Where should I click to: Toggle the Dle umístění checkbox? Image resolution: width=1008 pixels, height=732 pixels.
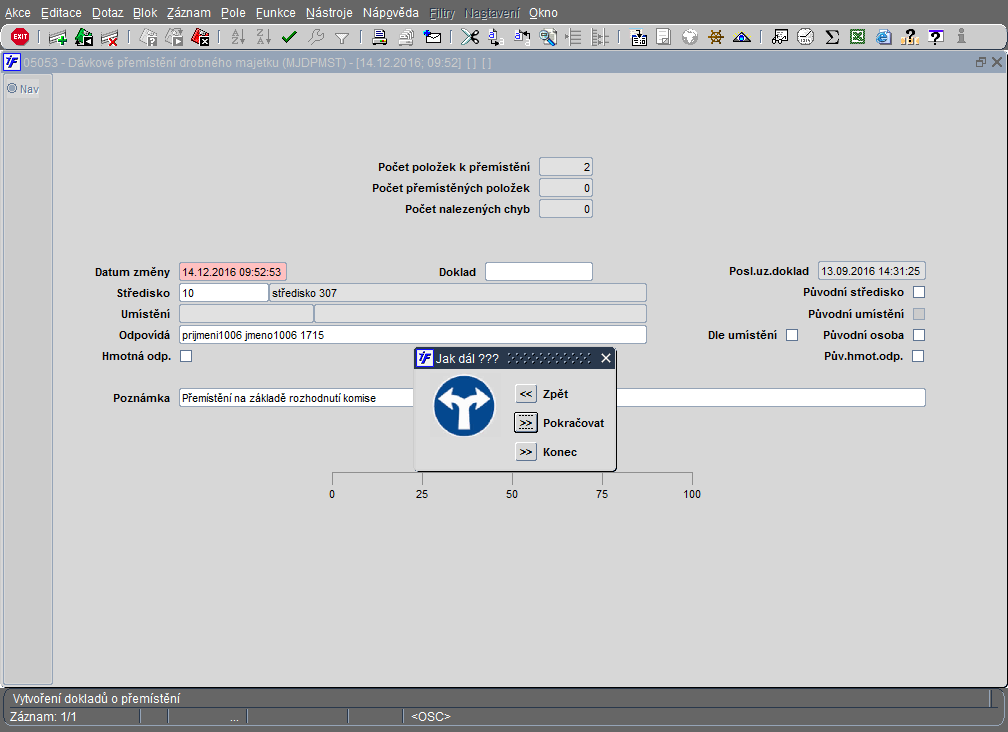792,335
